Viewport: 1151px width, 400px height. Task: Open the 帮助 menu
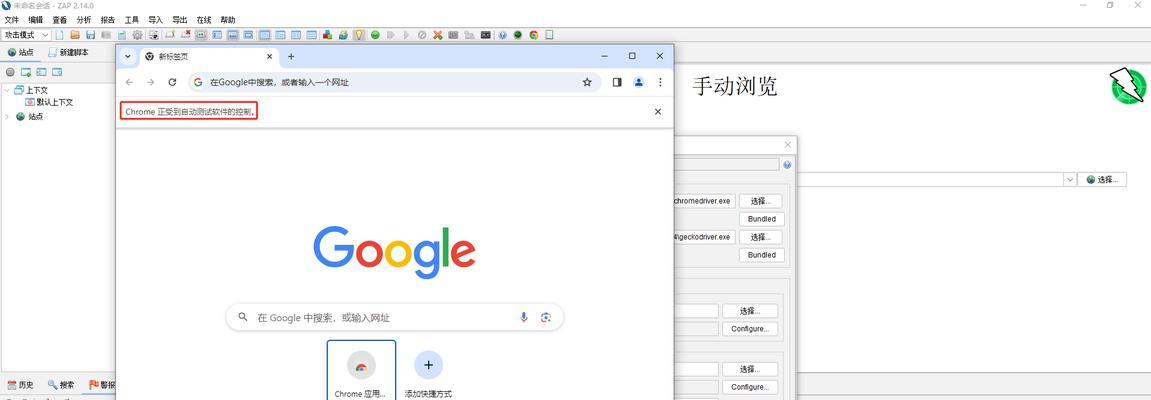pos(228,21)
